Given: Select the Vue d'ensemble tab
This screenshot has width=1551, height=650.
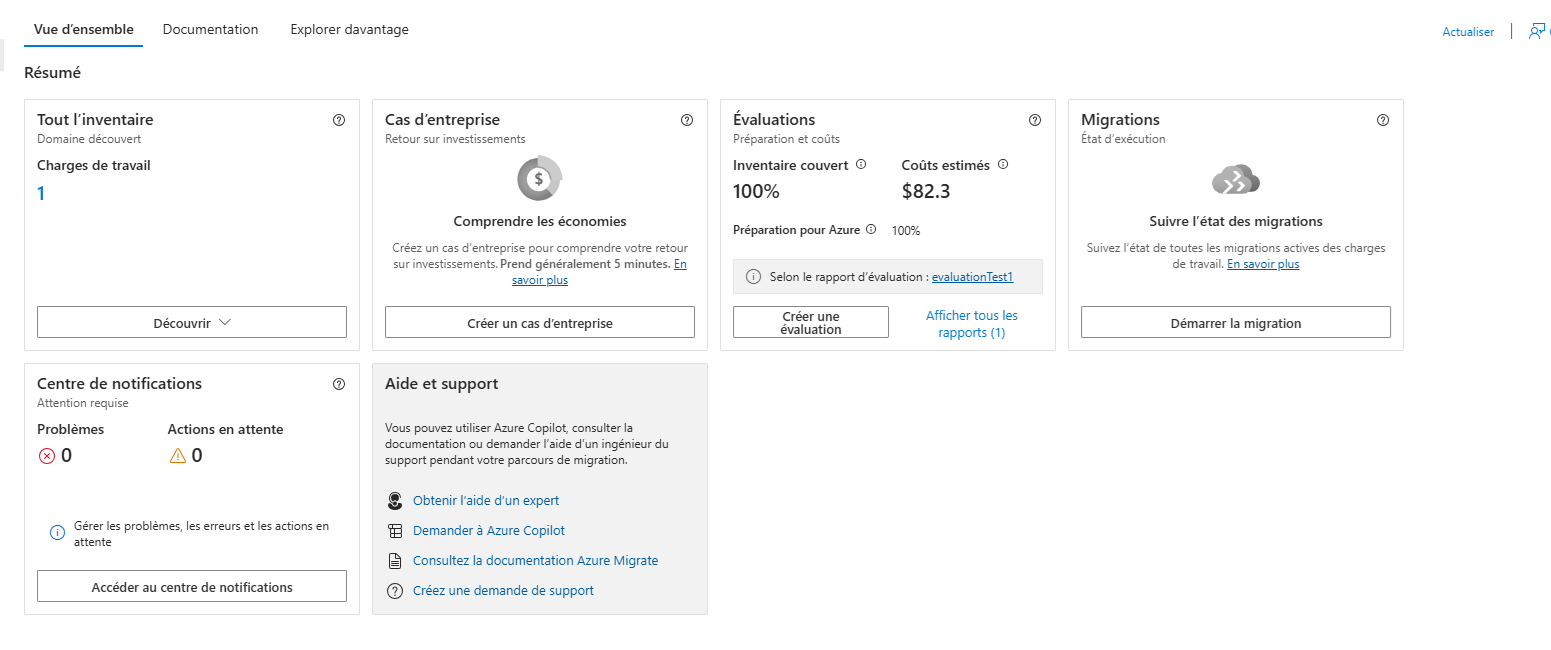Looking at the screenshot, I should pyautogui.click(x=84, y=29).
